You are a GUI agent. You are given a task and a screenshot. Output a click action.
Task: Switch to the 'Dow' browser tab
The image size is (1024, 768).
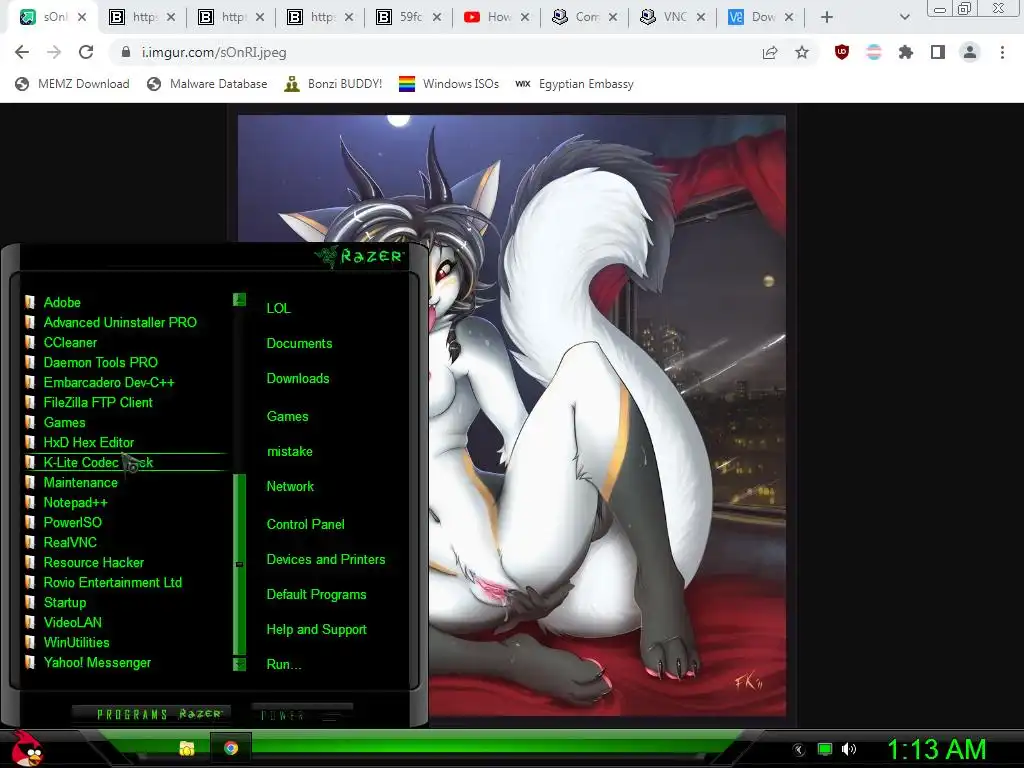[x=761, y=17]
